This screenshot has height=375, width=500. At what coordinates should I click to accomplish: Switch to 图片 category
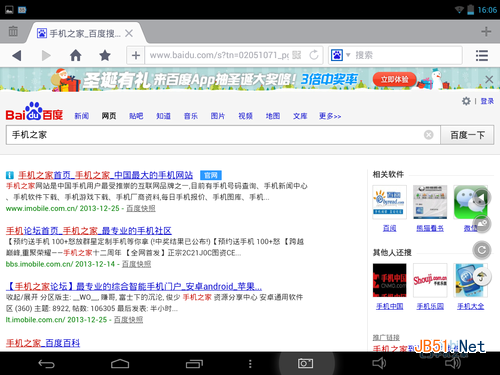point(218,116)
